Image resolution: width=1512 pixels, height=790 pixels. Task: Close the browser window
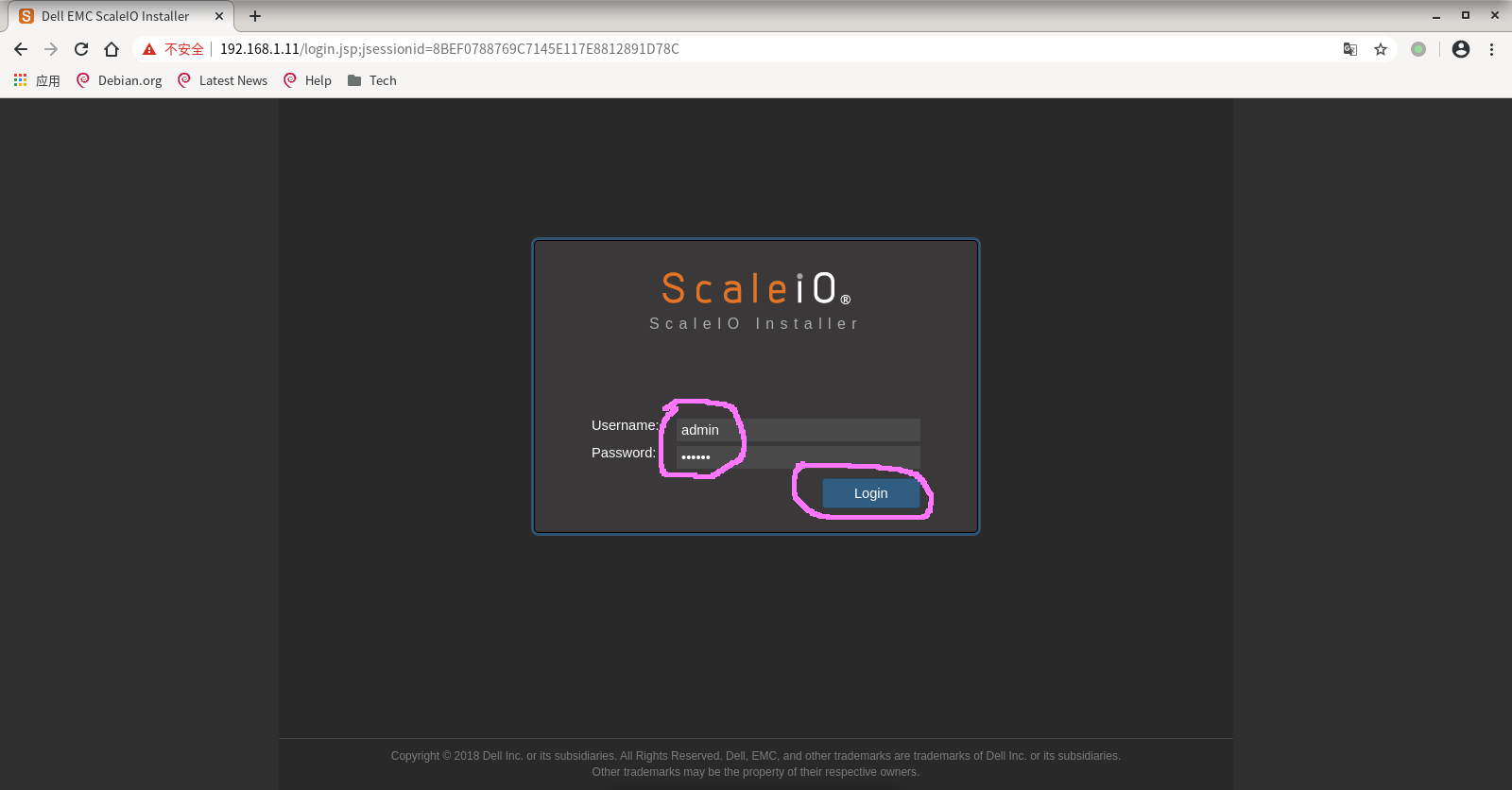click(x=1495, y=16)
